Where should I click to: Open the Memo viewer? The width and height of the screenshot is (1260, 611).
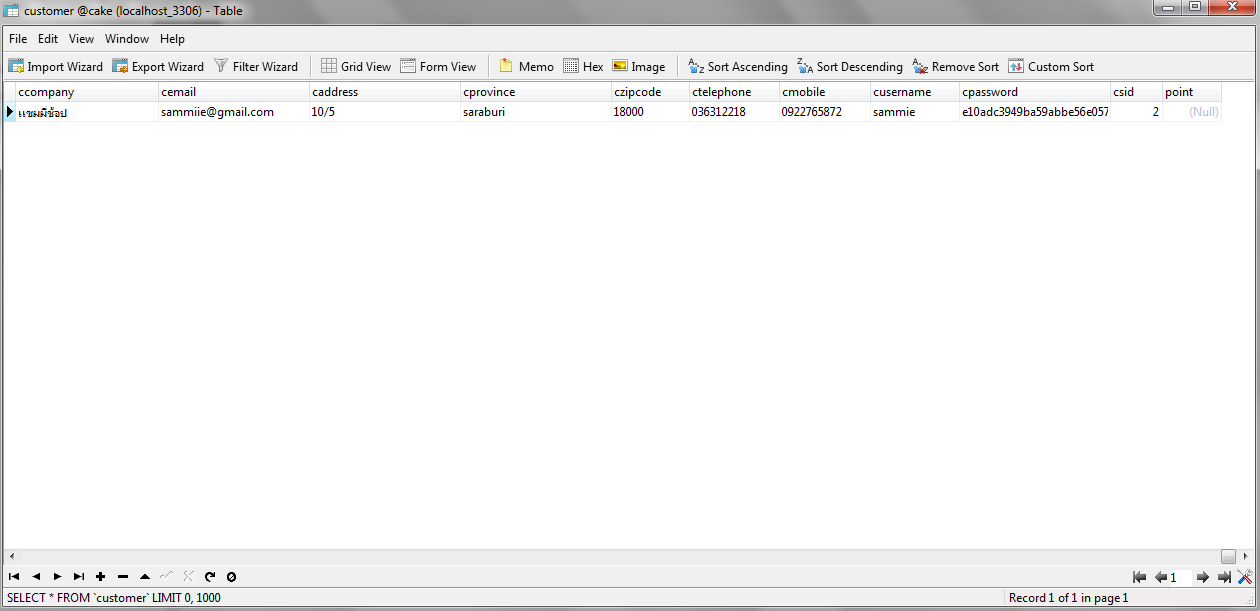click(x=526, y=67)
